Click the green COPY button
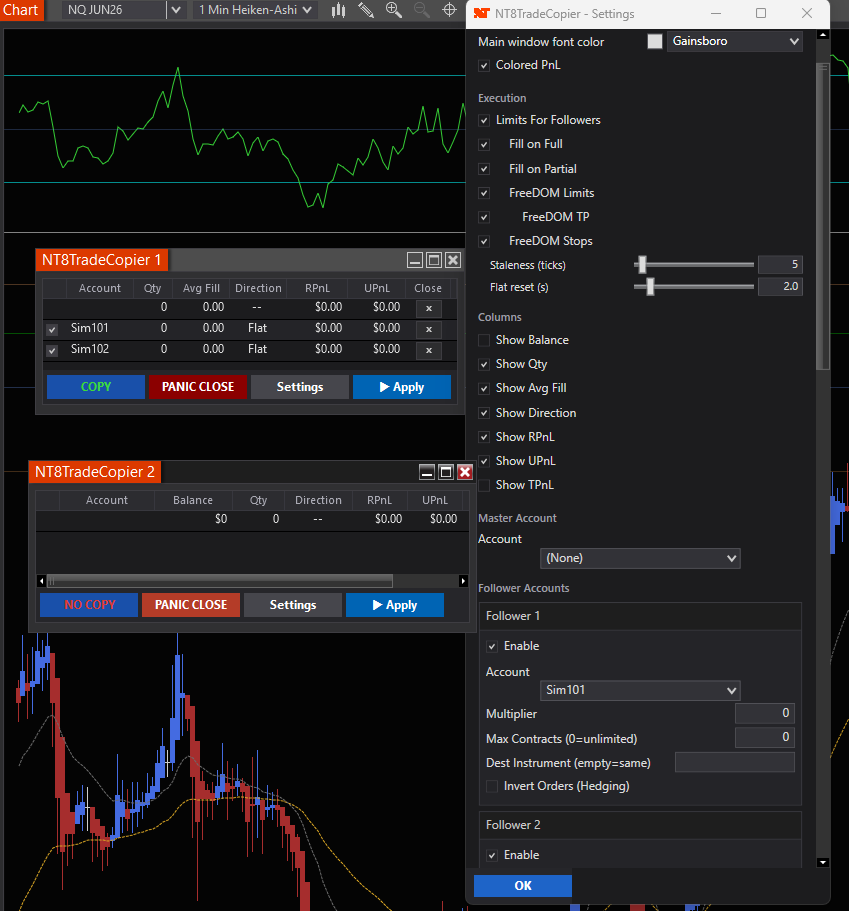Viewport: 849px width, 911px height. point(96,387)
